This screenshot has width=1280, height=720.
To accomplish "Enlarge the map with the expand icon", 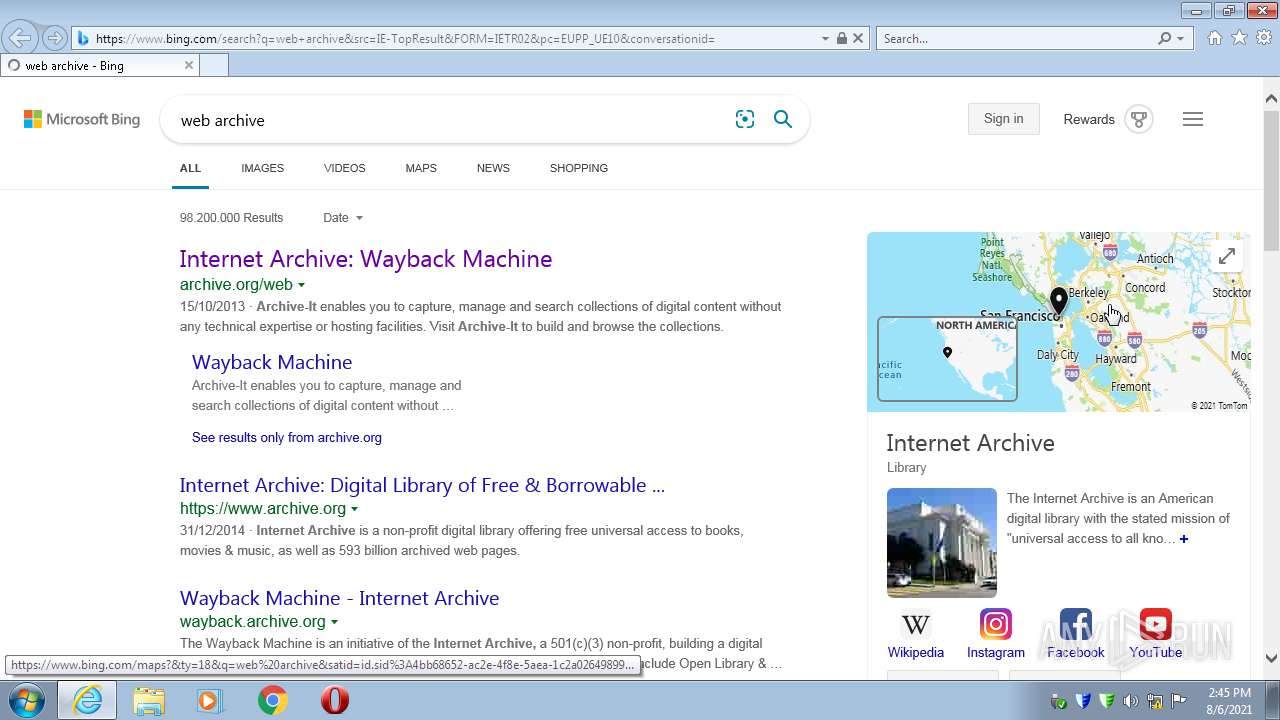I will [x=1227, y=256].
